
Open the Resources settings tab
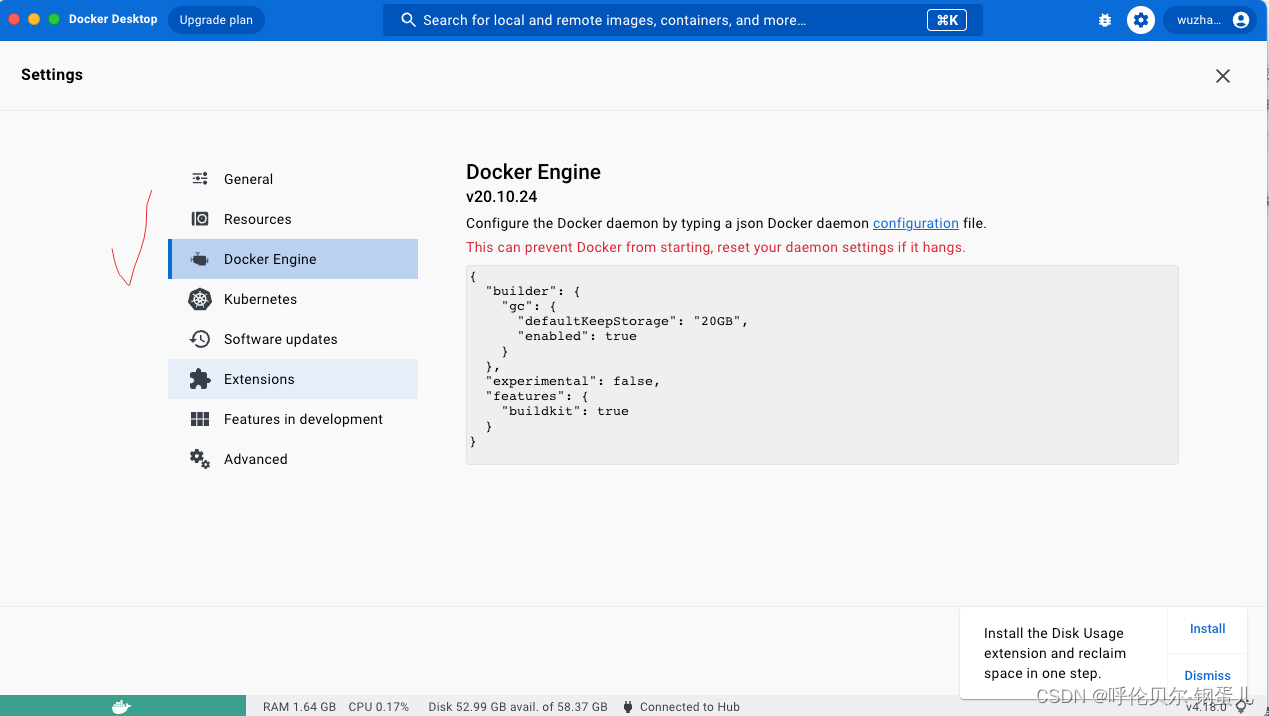293,219
